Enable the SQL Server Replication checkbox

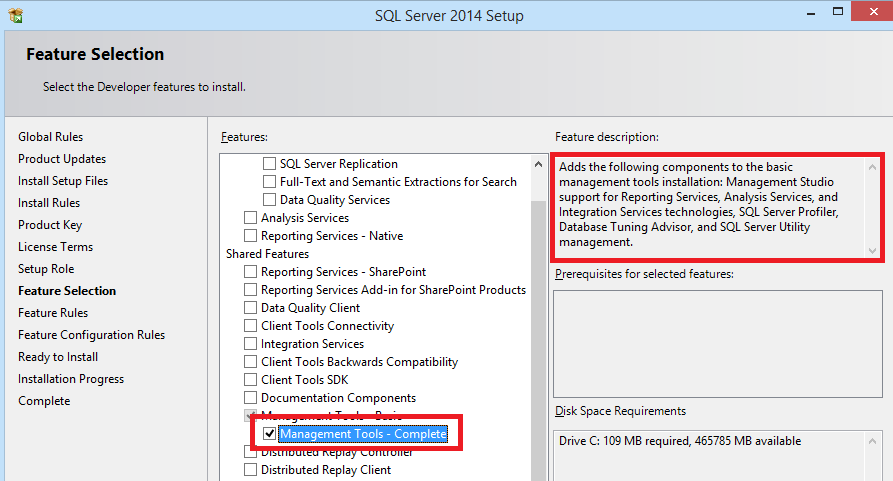pyautogui.click(x=269, y=164)
